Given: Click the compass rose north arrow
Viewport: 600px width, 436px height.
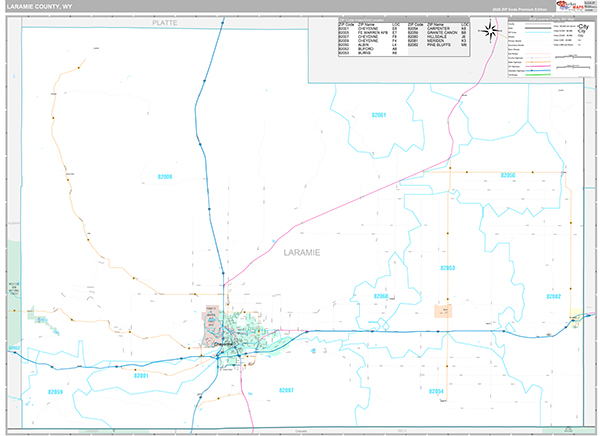Looking at the screenshot, I should (490, 30).
